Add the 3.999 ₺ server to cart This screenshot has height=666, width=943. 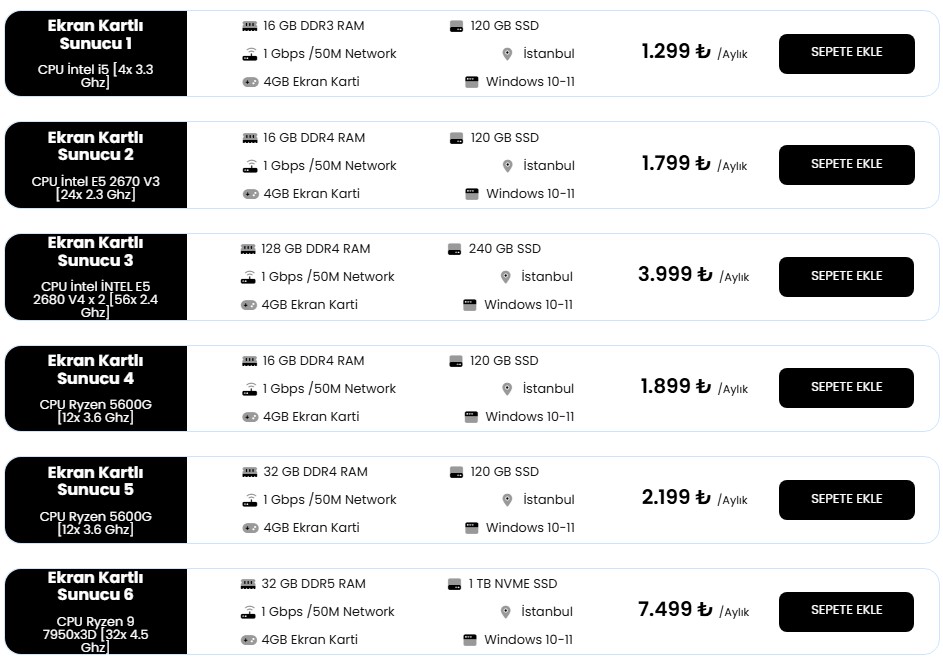[846, 276]
